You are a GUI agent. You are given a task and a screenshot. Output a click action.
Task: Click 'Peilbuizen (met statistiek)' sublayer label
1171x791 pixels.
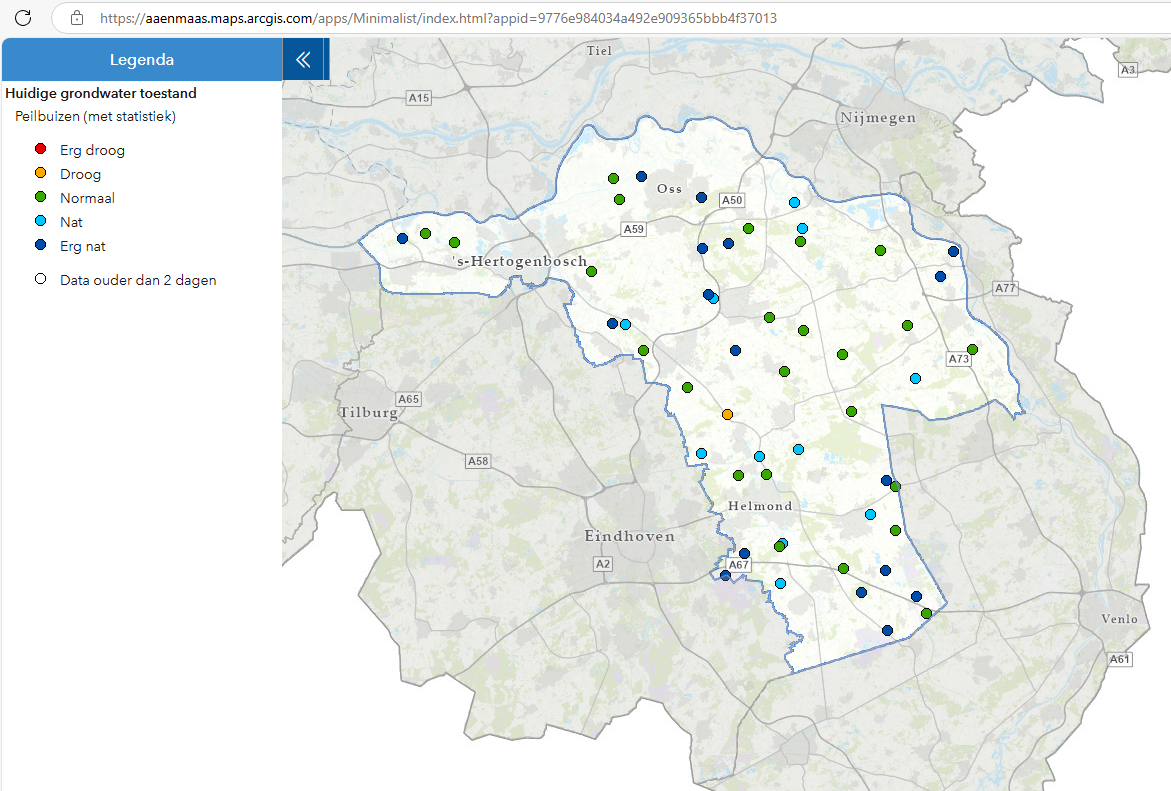[x=95, y=116]
